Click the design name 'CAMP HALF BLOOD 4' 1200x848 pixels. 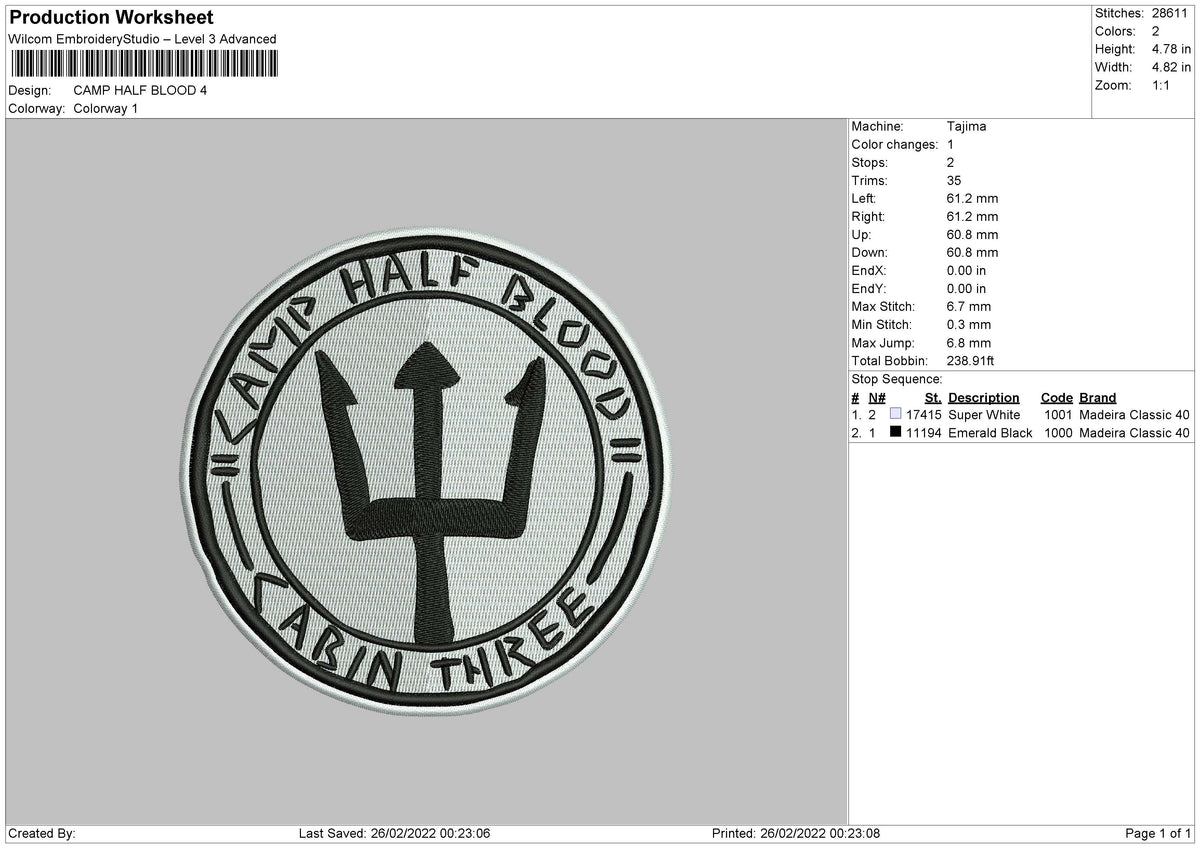click(141, 90)
